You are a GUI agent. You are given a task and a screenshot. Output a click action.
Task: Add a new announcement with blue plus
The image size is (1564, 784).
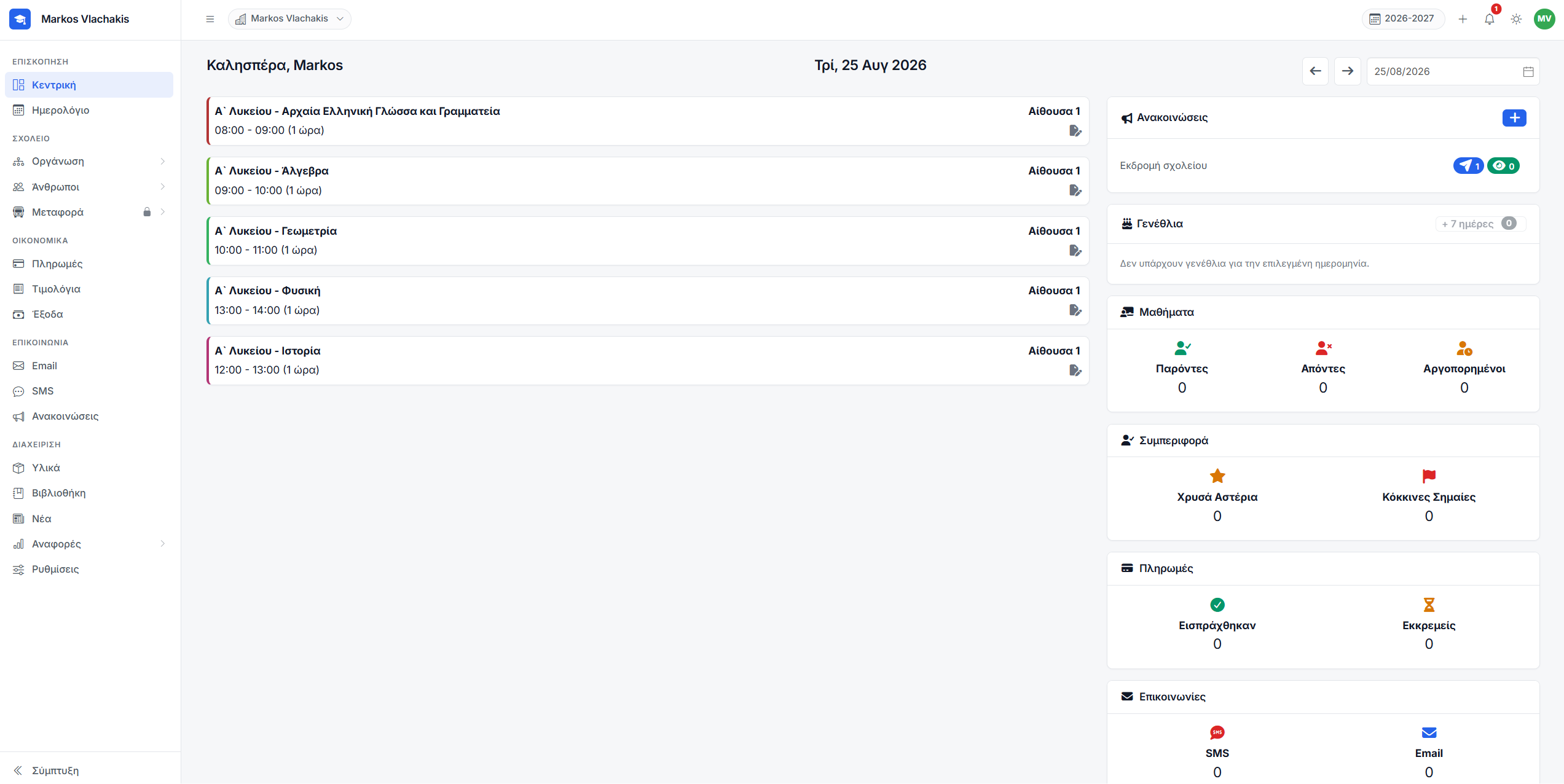pos(1514,118)
